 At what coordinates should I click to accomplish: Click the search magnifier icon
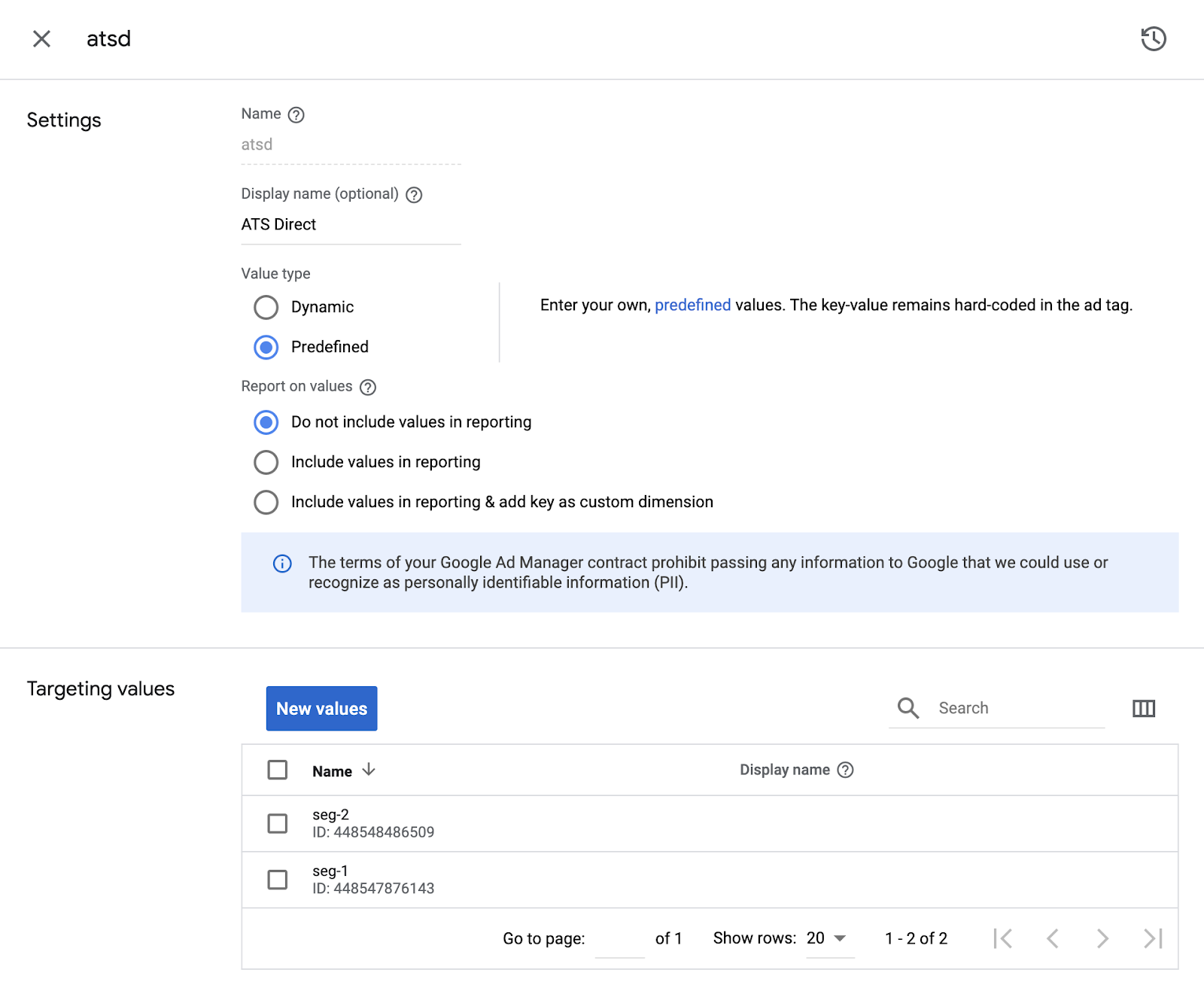(908, 708)
